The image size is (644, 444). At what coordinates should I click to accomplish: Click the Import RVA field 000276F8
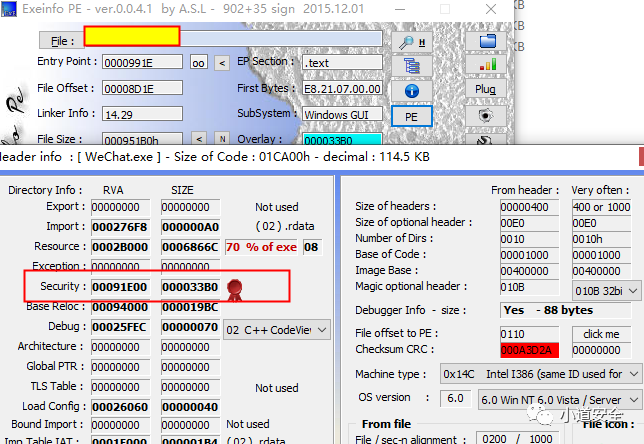click(120, 227)
